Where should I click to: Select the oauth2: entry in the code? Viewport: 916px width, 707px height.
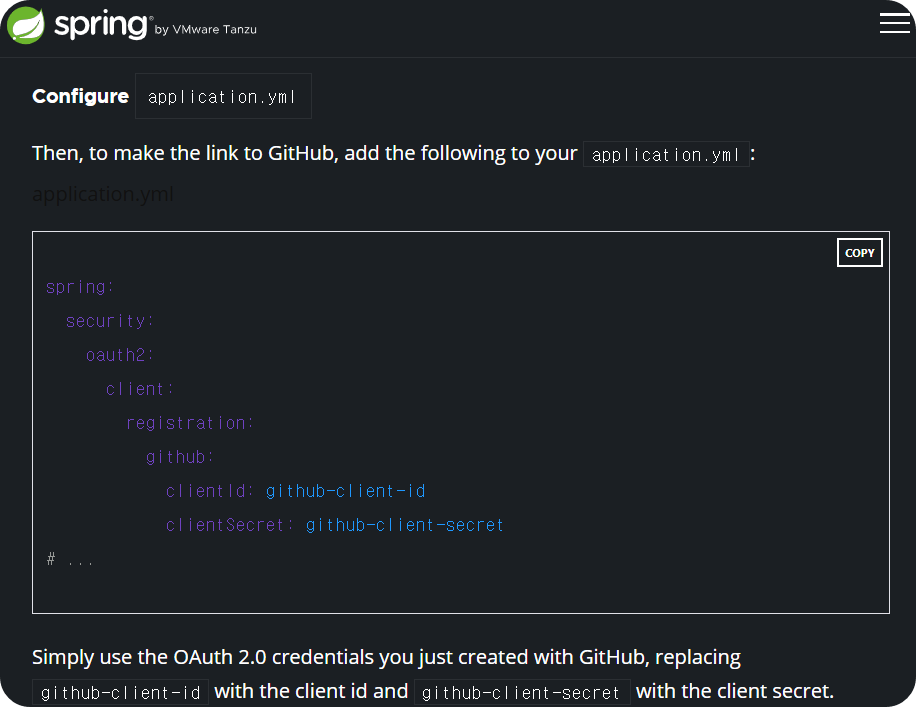coord(119,355)
